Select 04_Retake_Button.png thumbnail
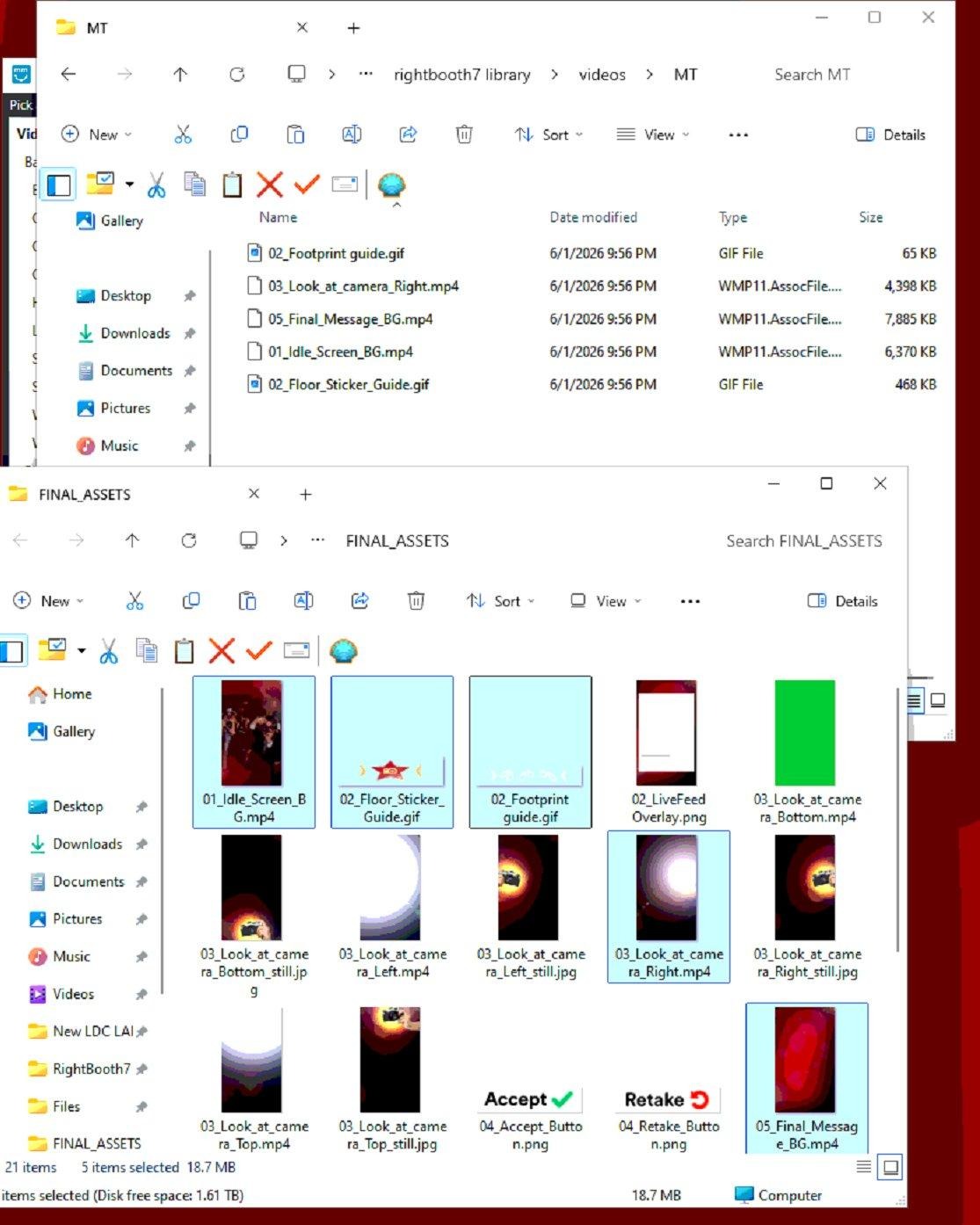The image size is (980, 1225). click(668, 1080)
